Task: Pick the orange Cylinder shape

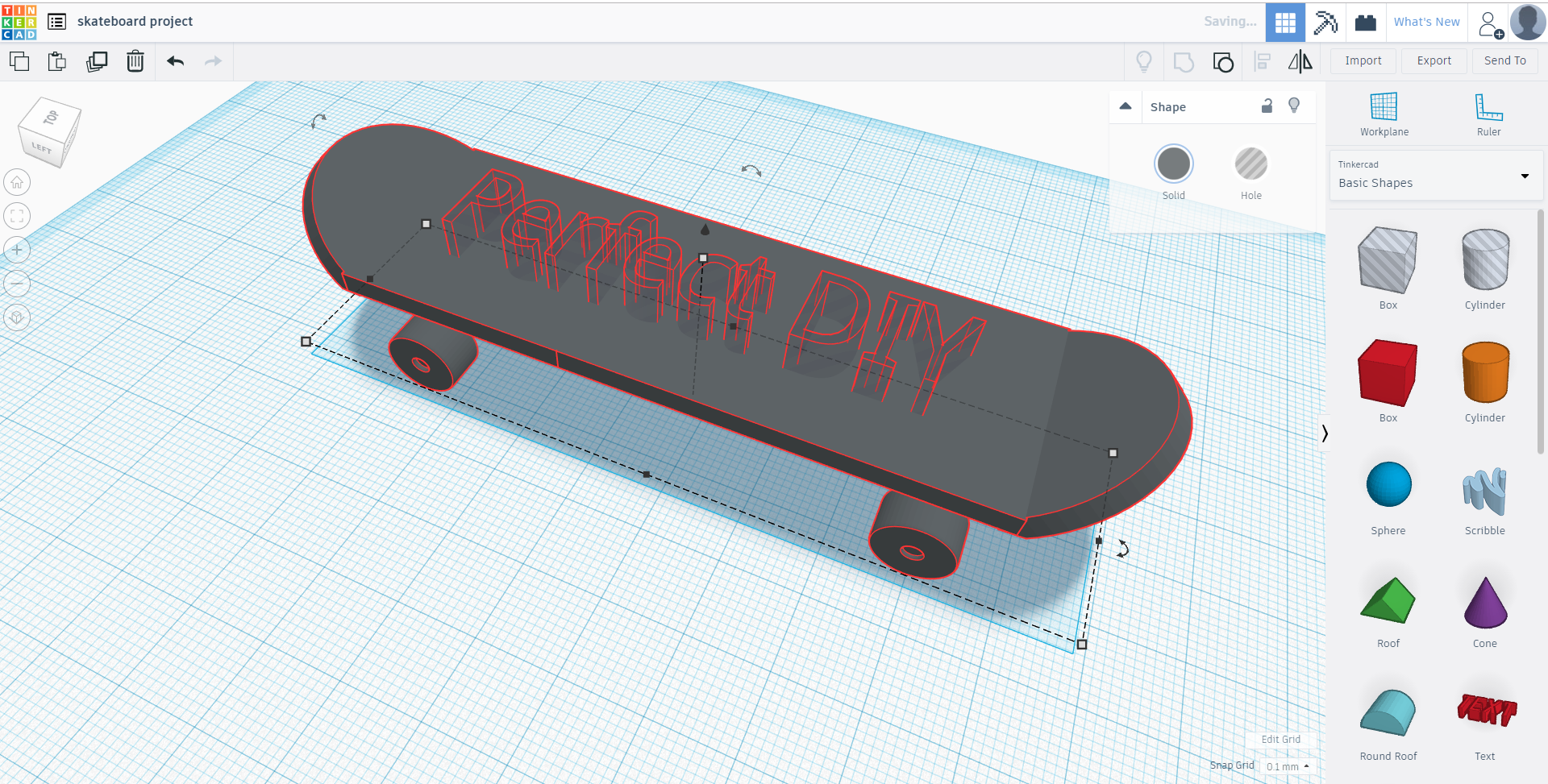Action: click(1485, 372)
